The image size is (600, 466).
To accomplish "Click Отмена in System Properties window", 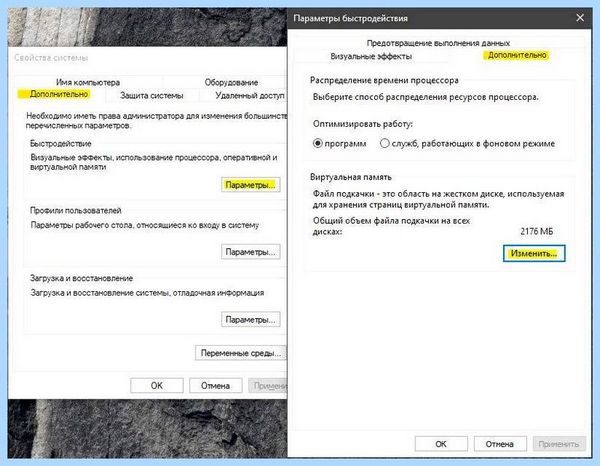I will point(215,386).
